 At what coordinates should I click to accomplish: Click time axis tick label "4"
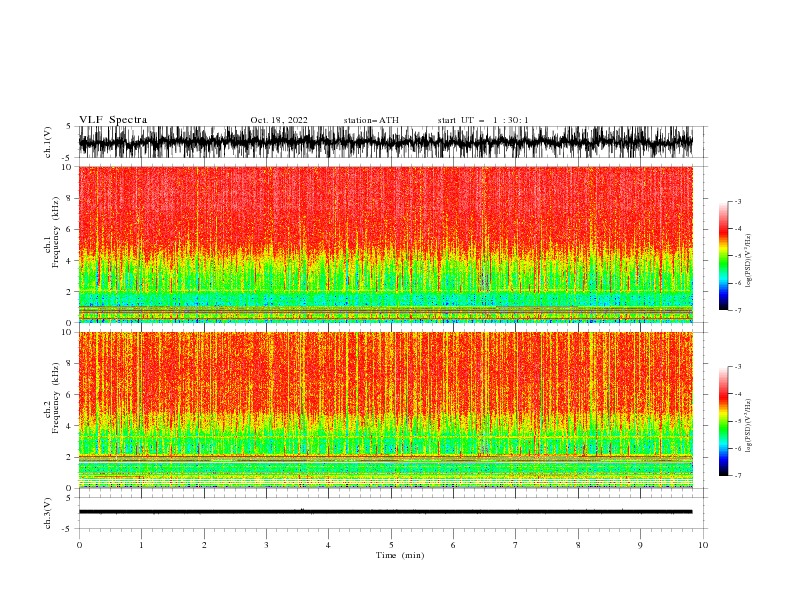click(329, 545)
